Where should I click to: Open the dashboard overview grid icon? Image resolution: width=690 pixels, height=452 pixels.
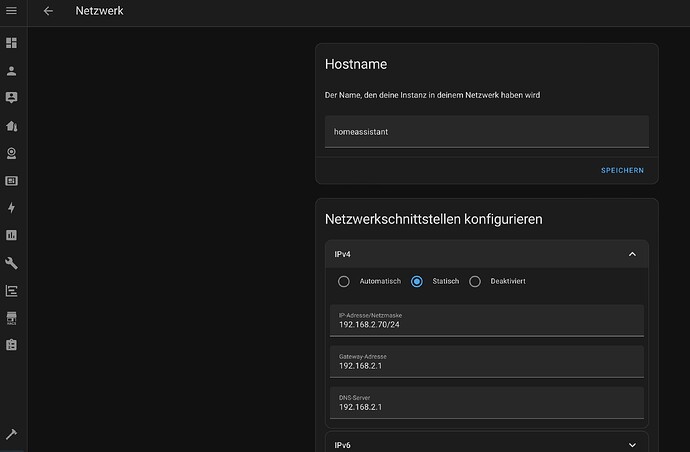pos(11,43)
